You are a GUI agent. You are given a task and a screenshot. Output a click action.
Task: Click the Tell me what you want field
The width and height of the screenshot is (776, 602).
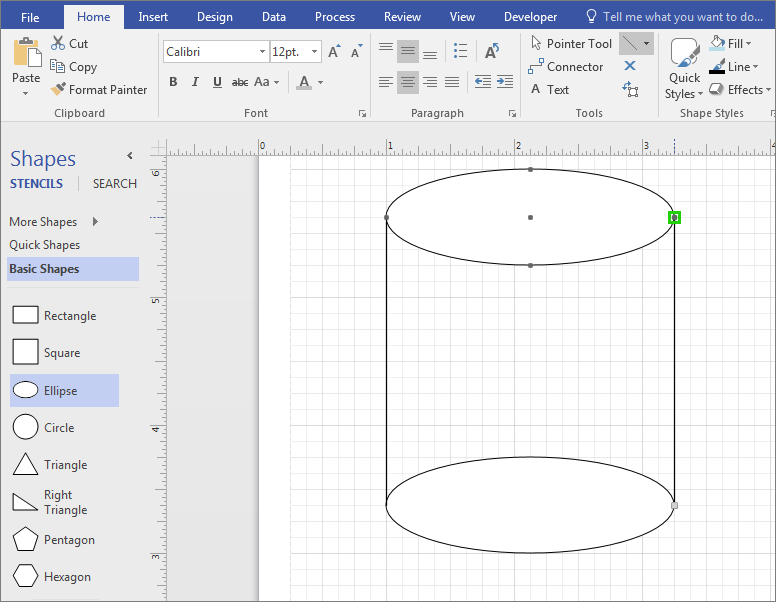coord(675,17)
